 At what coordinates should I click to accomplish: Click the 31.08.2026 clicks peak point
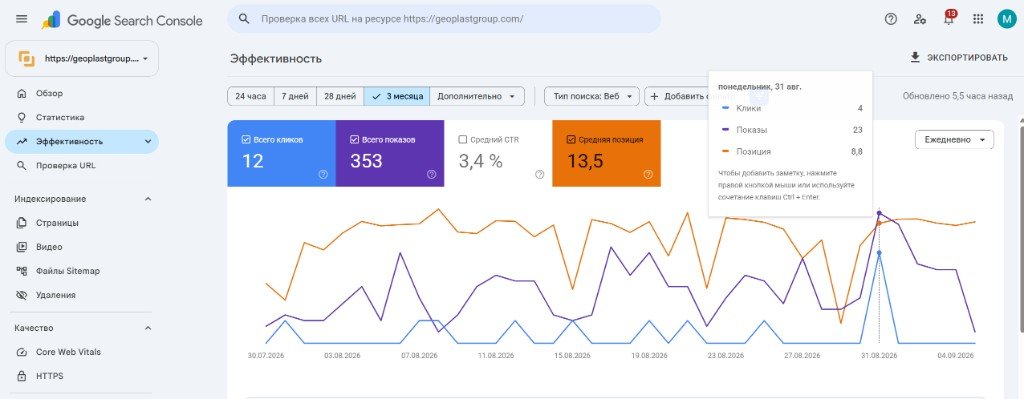[879, 253]
